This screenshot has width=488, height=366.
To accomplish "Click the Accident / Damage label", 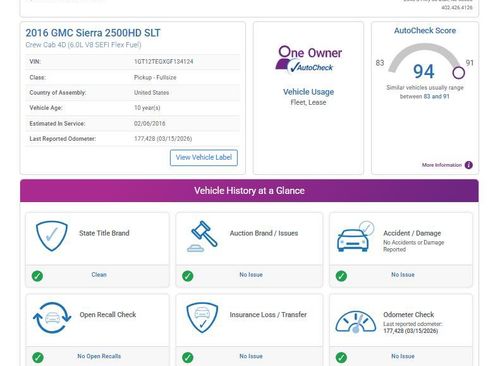I will tap(412, 233).
